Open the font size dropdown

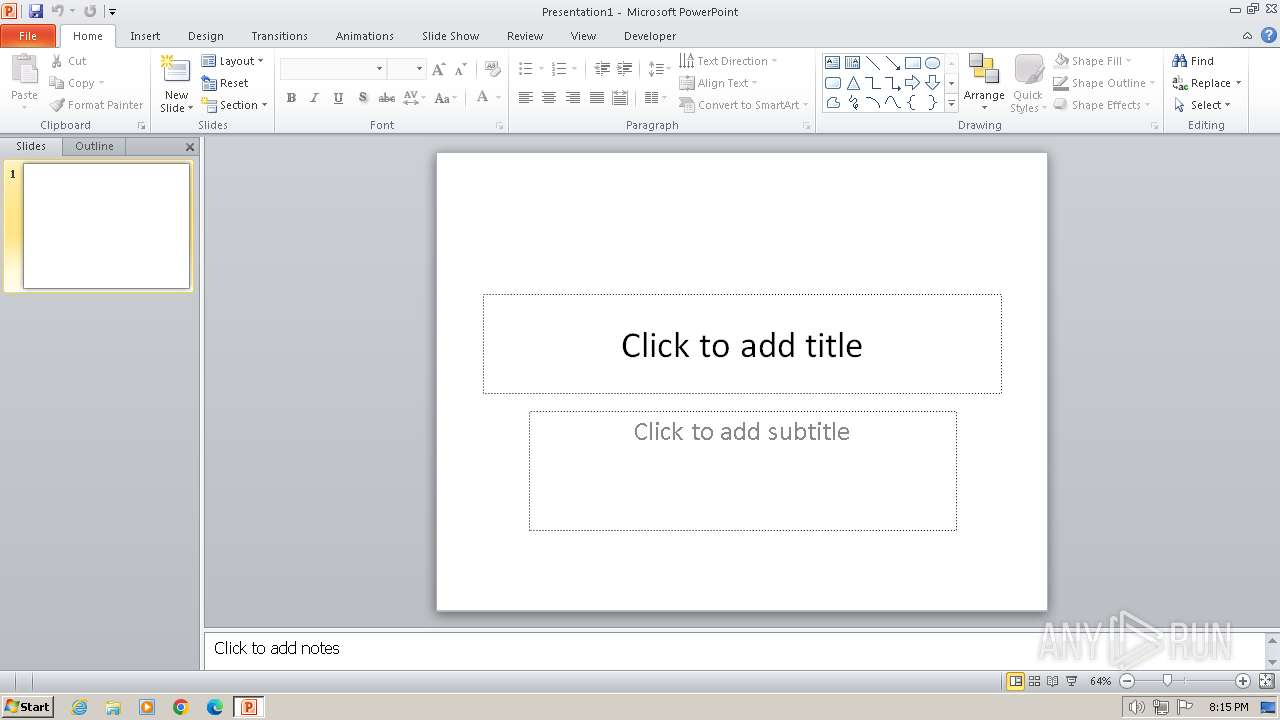[x=419, y=69]
